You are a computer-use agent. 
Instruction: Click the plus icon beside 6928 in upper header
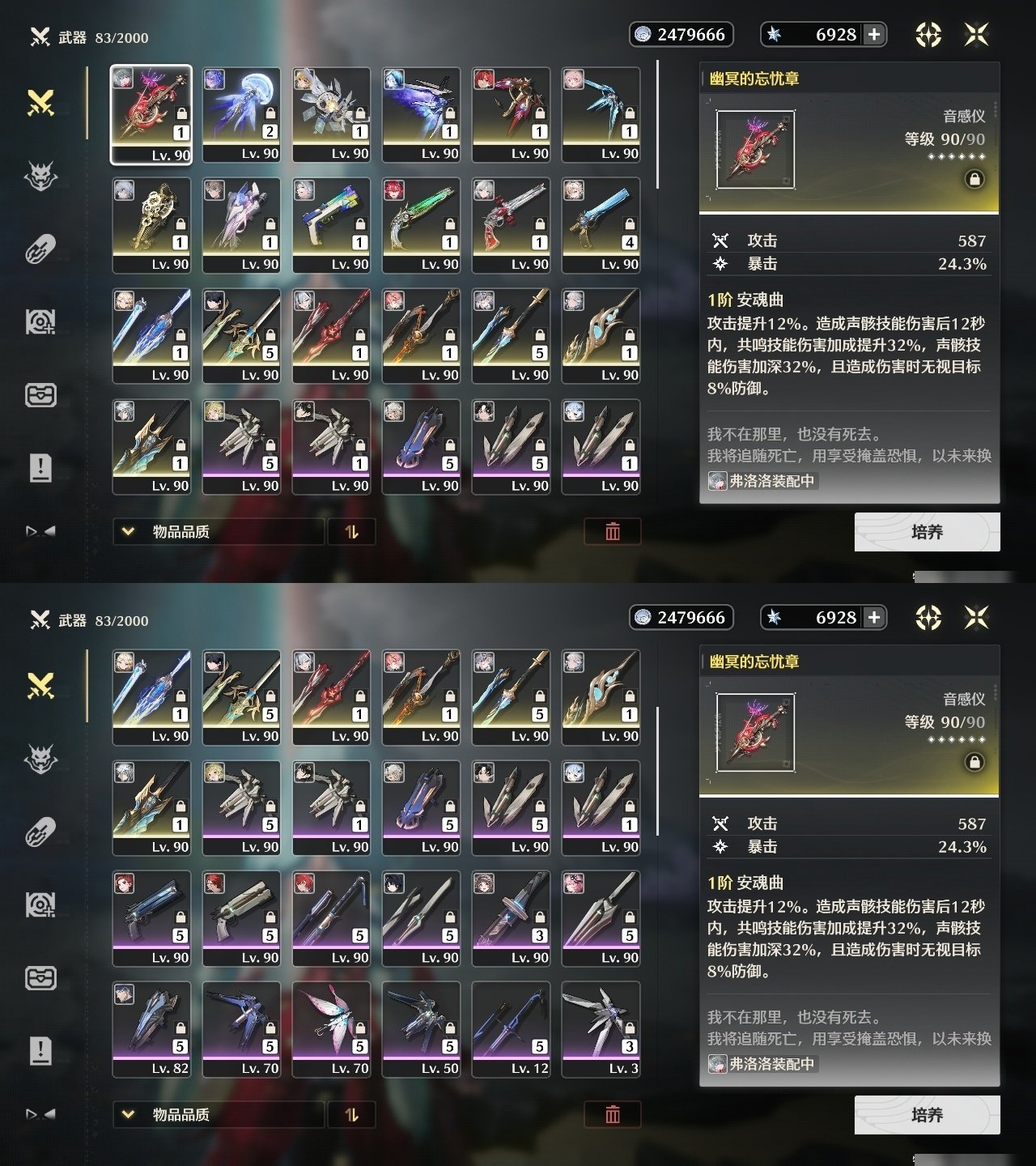click(874, 34)
